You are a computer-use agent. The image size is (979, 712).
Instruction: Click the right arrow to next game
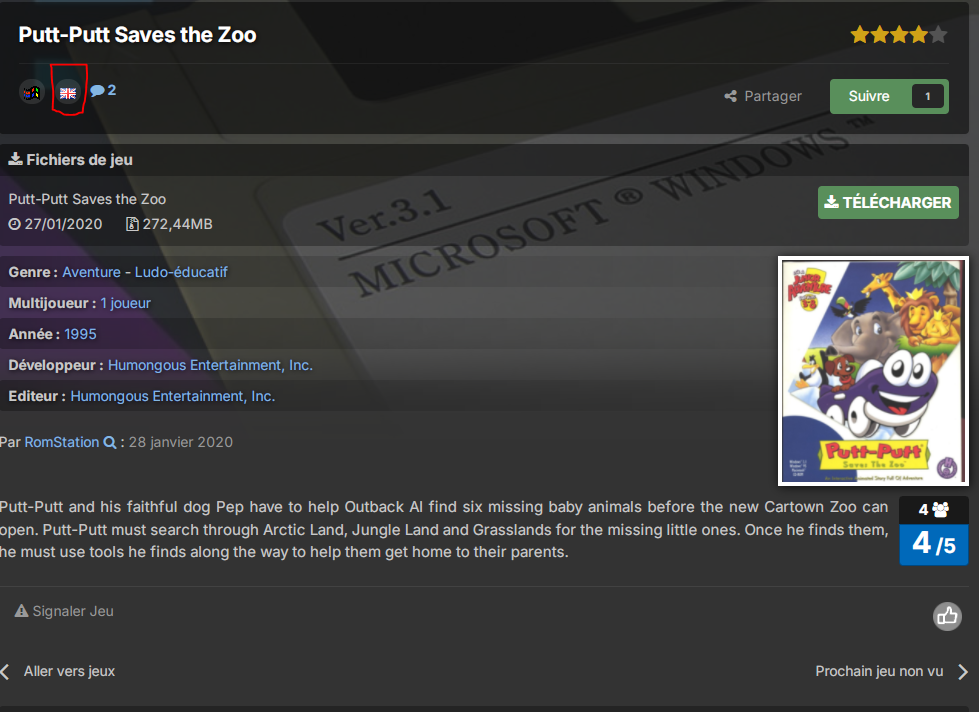click(x=962, y=672)
